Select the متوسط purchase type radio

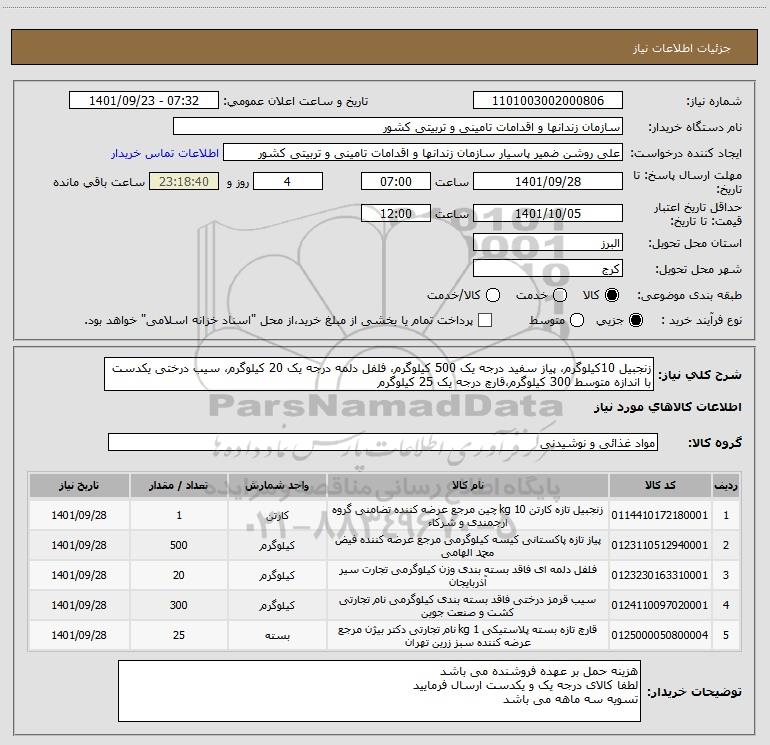click(577, 320)
